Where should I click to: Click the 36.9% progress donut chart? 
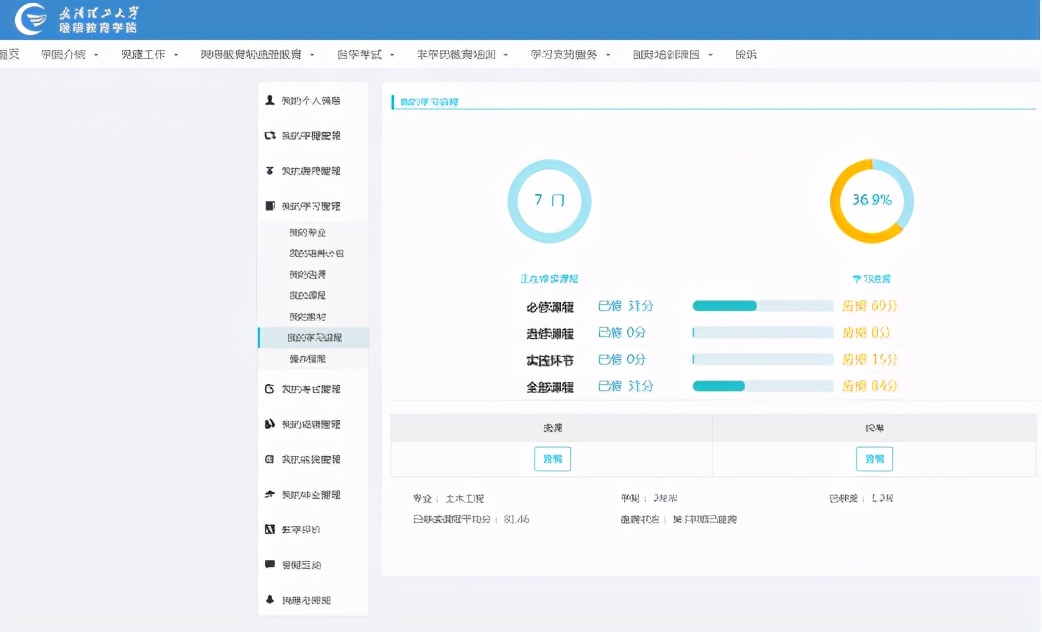click(x=870, y=200)
